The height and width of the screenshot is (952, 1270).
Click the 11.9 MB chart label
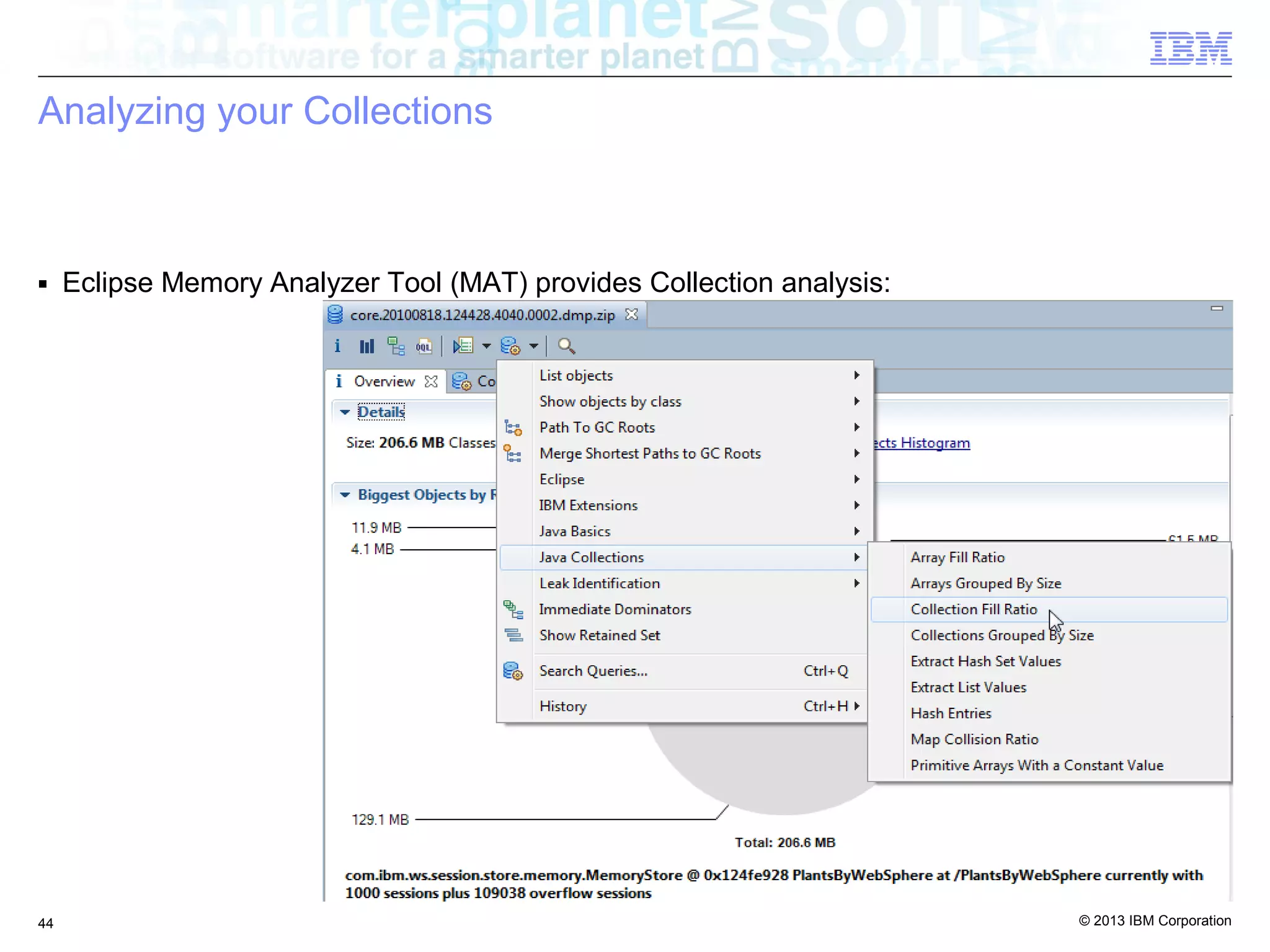coord(376,527)
